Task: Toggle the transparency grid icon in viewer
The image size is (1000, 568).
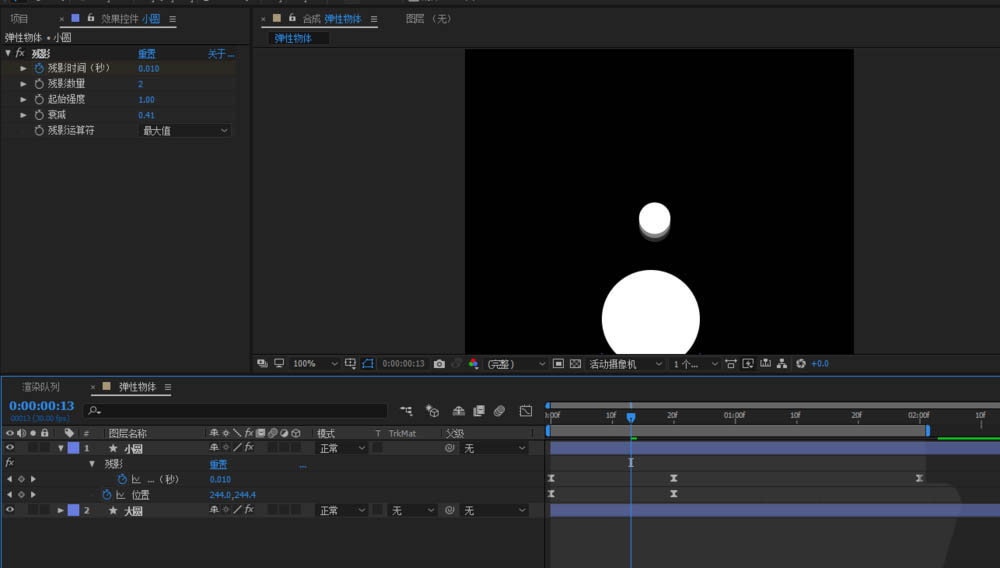Action: click(575, 364)
